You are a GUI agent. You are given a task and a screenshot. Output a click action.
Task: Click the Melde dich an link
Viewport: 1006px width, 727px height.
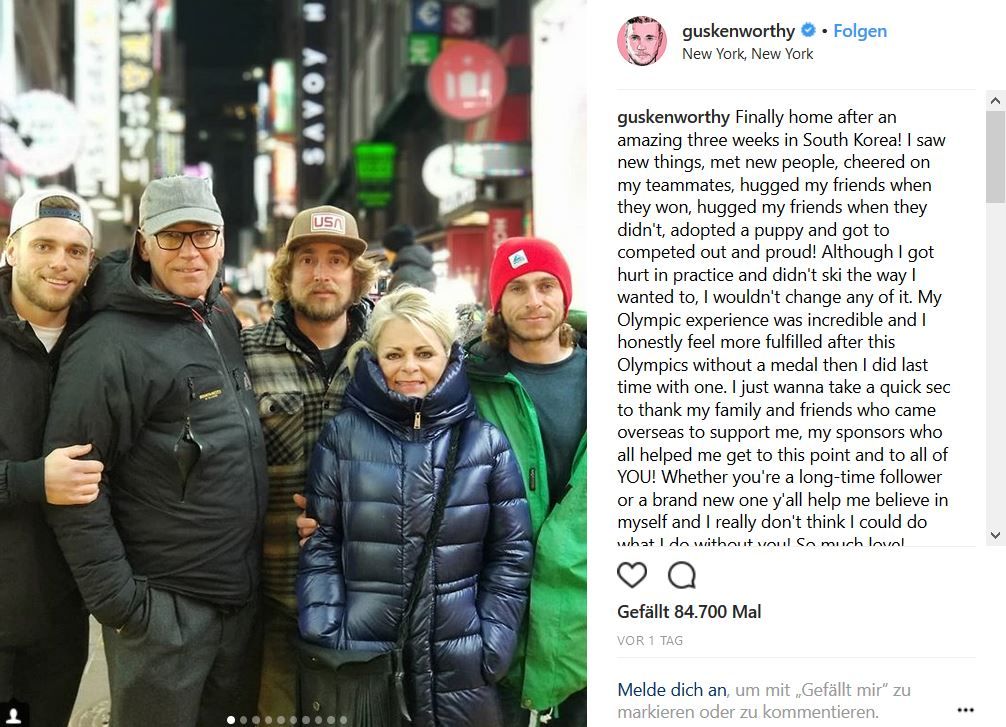[x=672, y=690]
